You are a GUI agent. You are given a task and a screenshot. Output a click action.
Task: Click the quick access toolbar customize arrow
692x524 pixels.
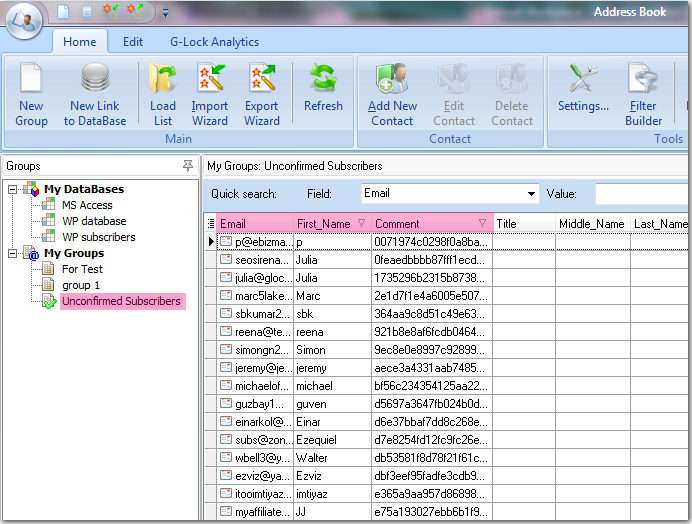(165, 13)
